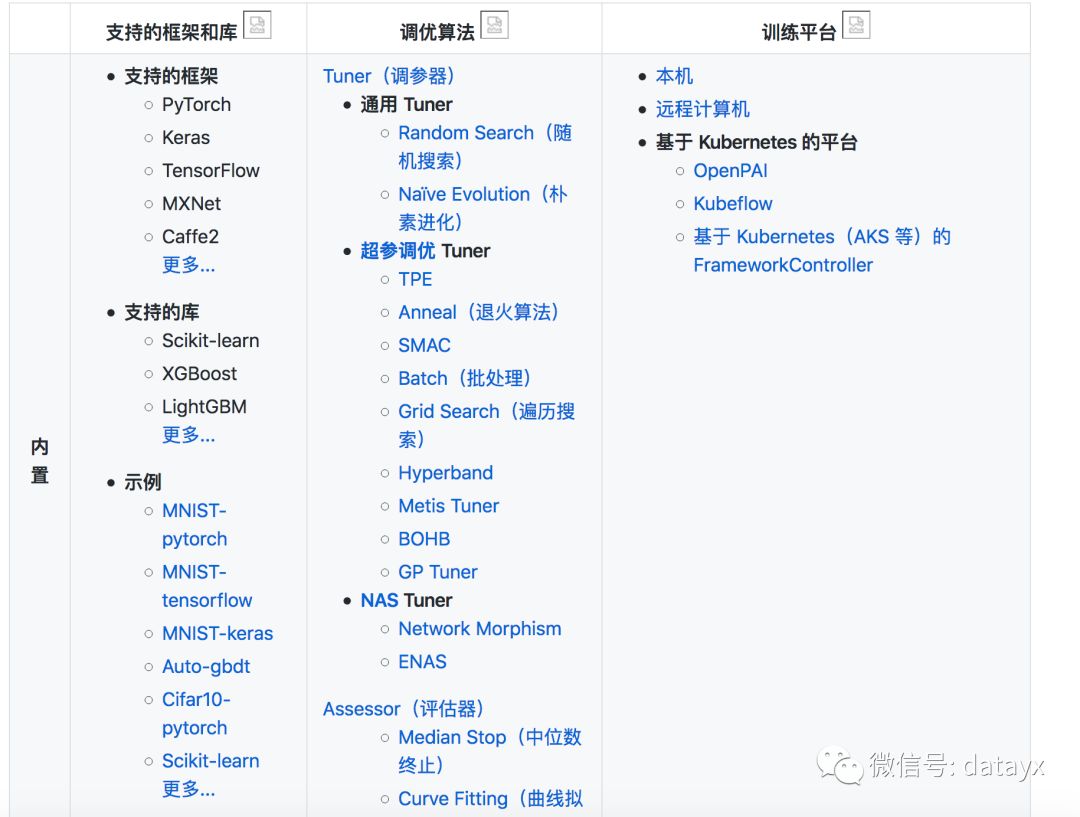Click the broken image icon beside 训练平台
The image size is (1080, 817).
[856, 25]
